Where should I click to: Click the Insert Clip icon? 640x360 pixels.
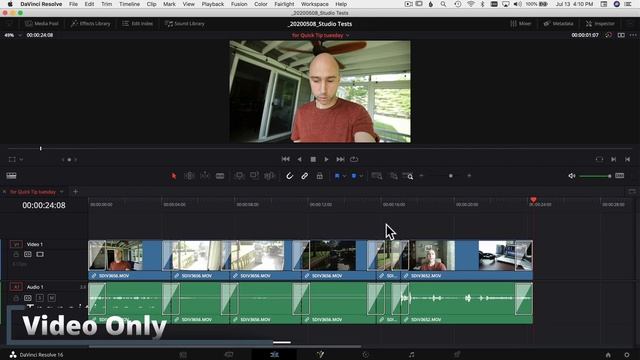(239, 176)
